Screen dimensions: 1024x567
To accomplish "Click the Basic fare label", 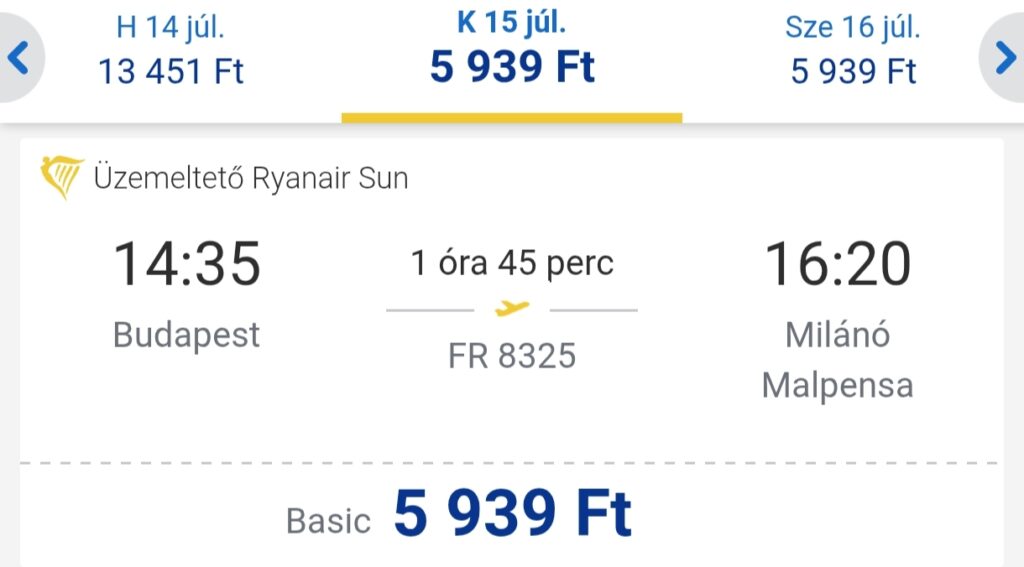I will click(x=328, y=521).
